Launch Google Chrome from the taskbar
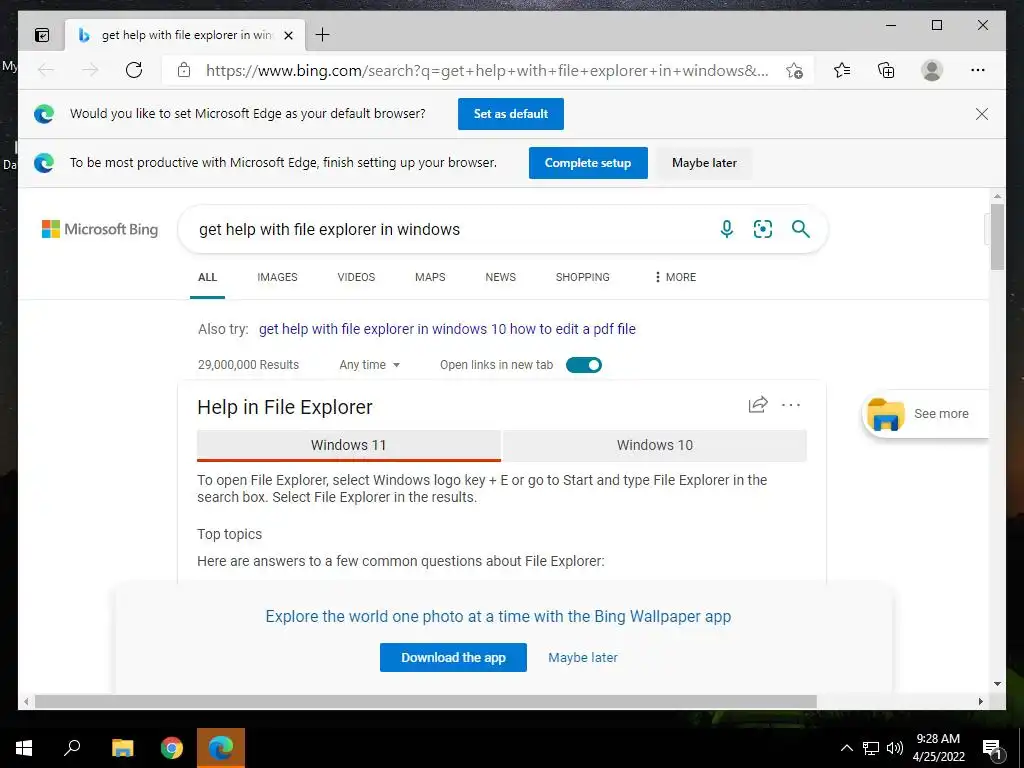1024x768 pixels. (x=172, y=748)
